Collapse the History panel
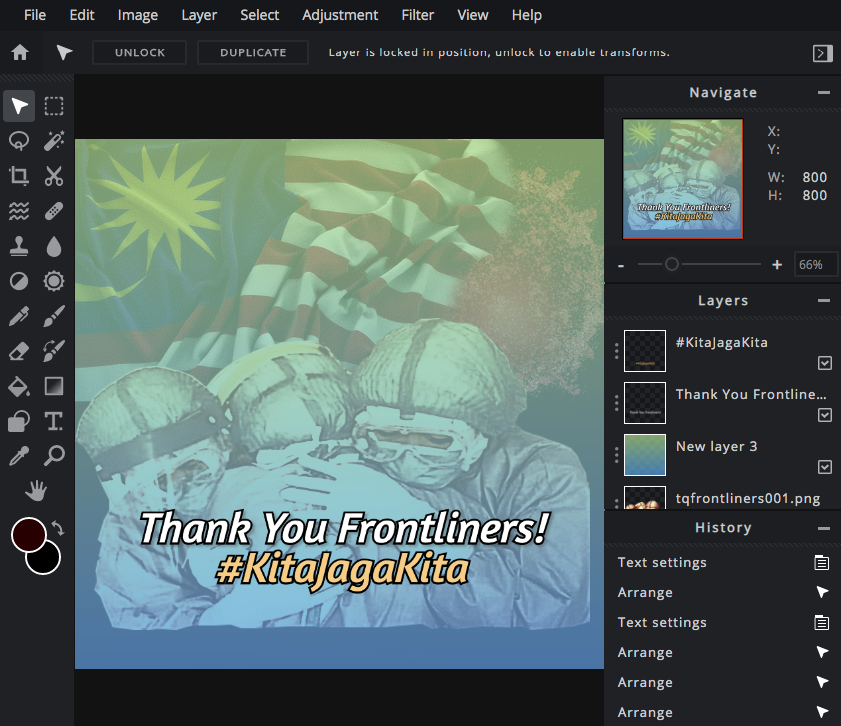 click(824, 528)
